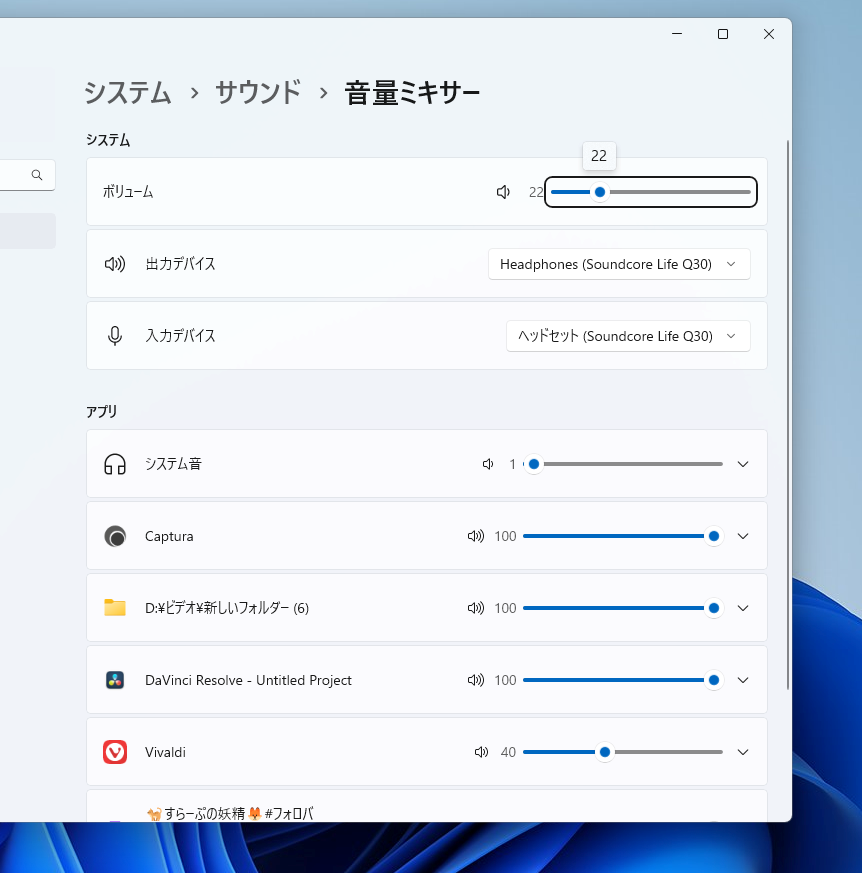Click the headphones icon beside システム音
The image size is (862, 873).
coord(115,464)
